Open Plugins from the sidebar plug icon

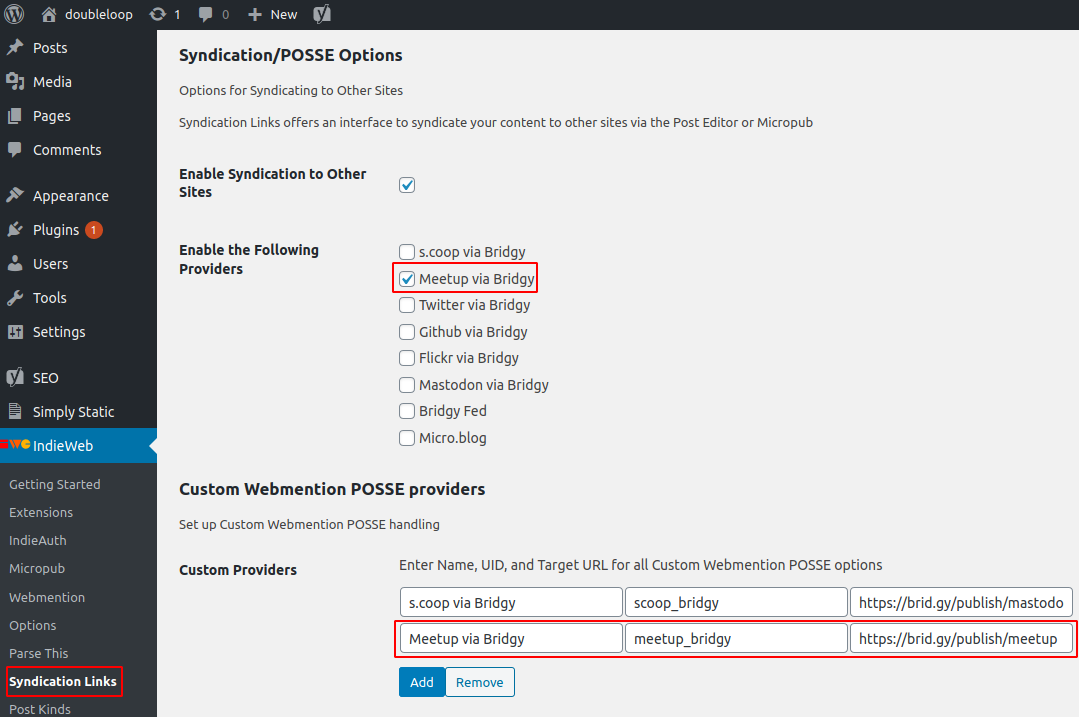[x=15, y=230]
